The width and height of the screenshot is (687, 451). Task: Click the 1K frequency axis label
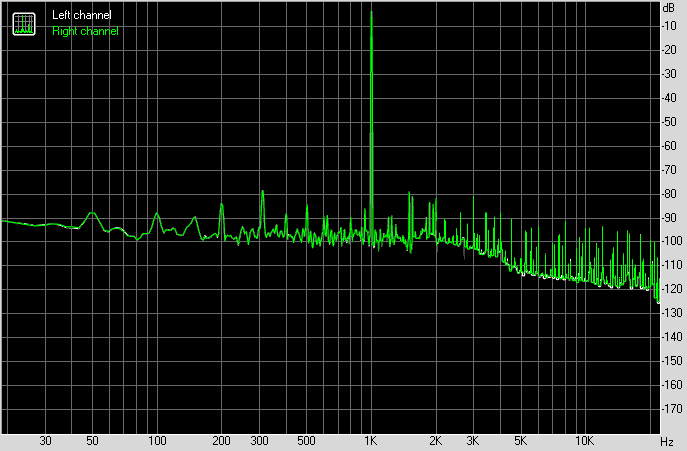371,441
